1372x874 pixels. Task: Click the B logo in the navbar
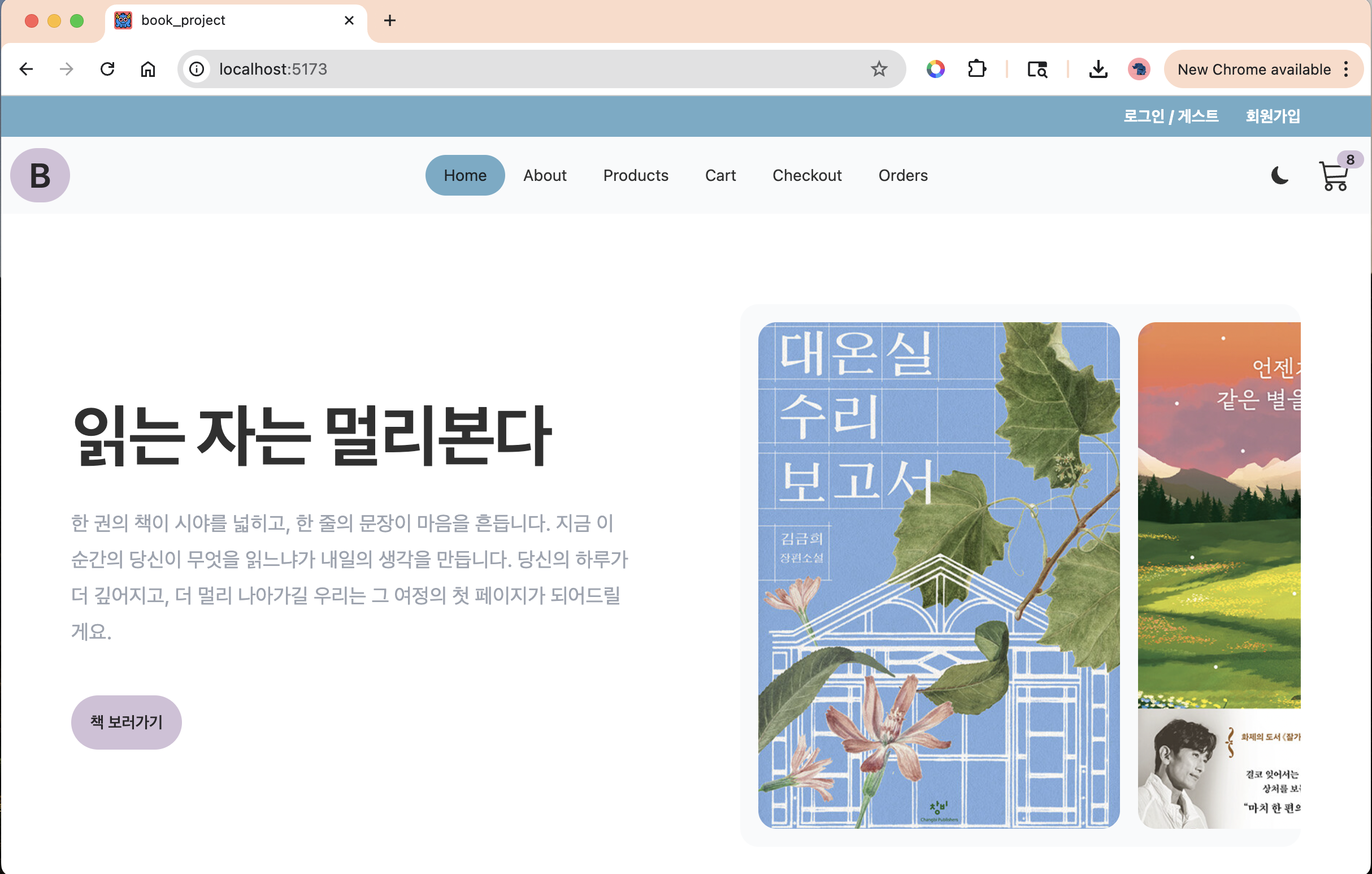[x=40, y=175]
